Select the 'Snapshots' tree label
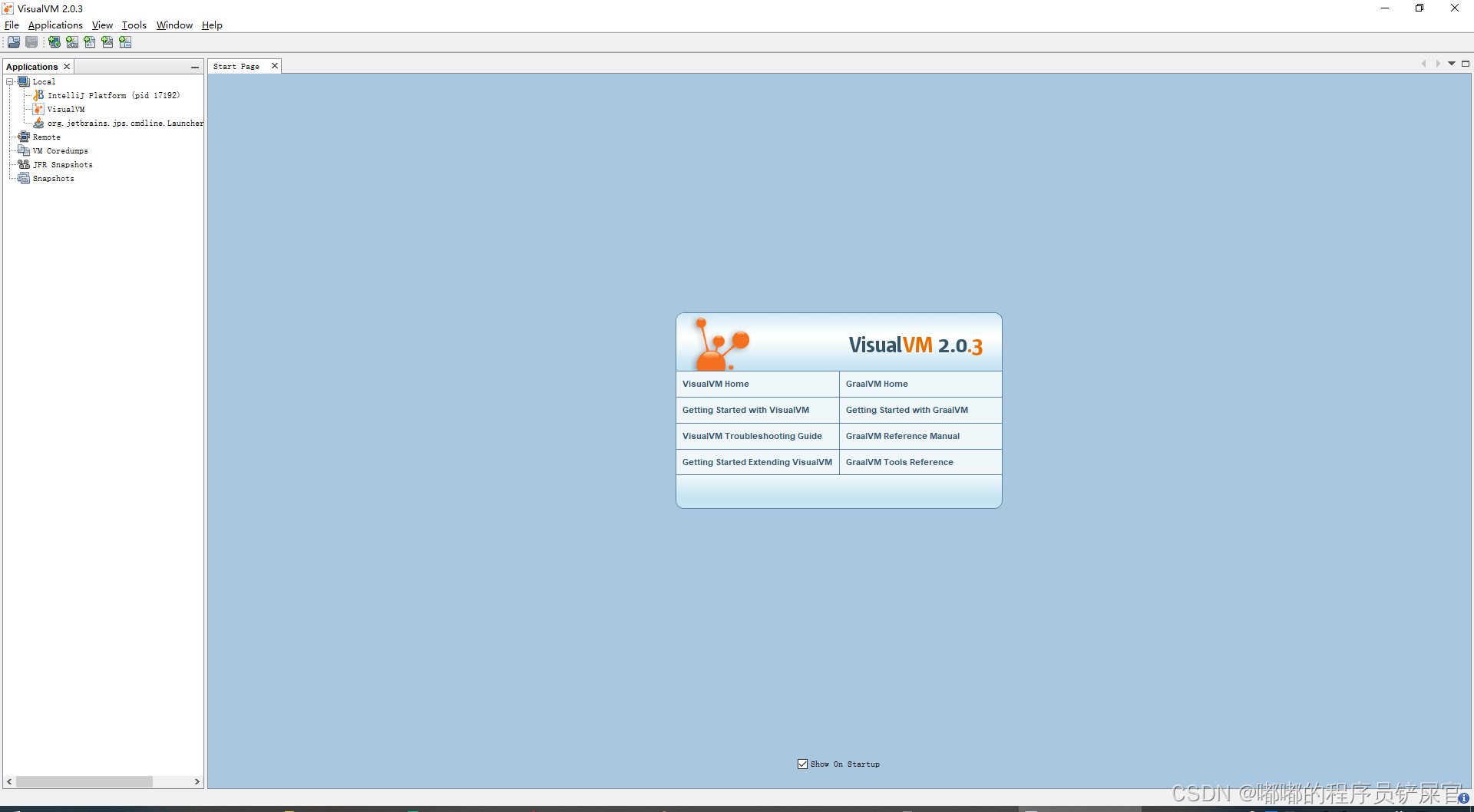Viewport: 1474px width, 812px height. 53,178
